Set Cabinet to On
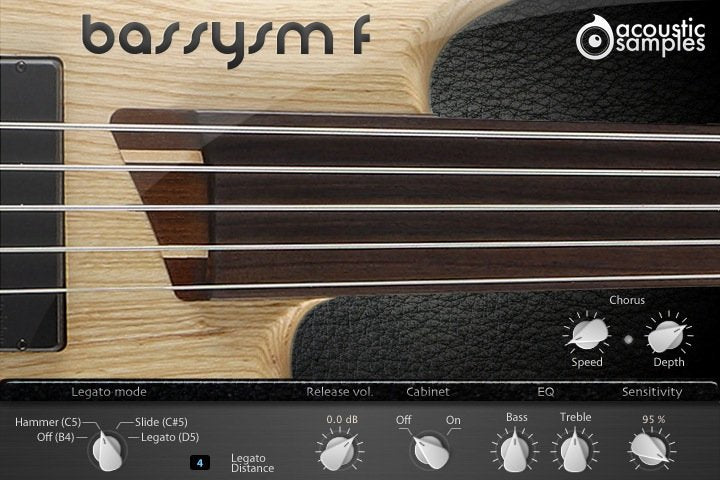Image resolution: width=720 pixels, height=480 pixels. coord(453,419)
